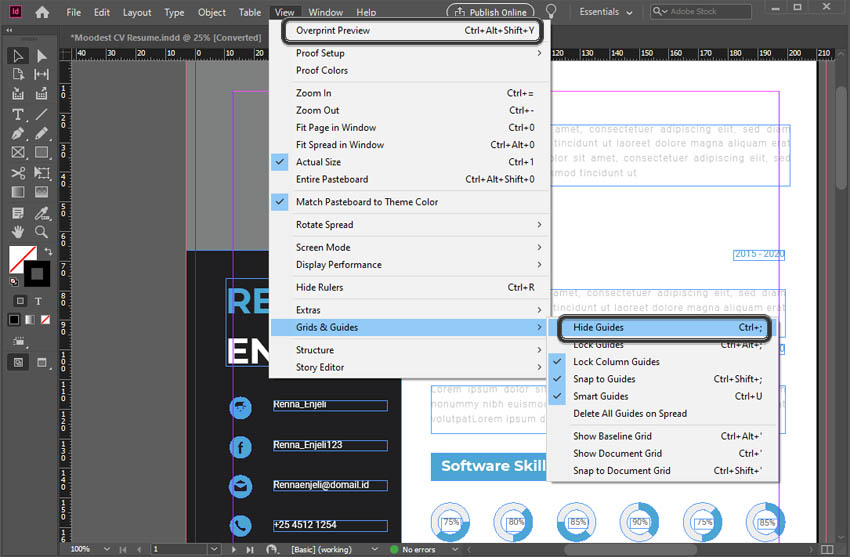850x557 pixels.
Task: Select the Gradient Swatch tool
Action: coord(17,192)
